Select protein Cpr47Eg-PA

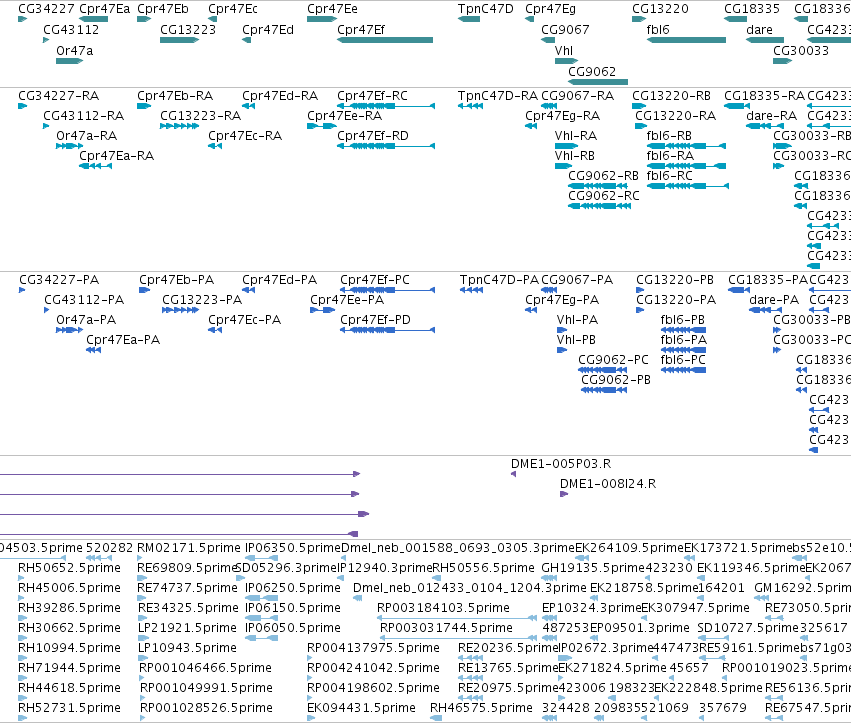click(x=531, y=310)
